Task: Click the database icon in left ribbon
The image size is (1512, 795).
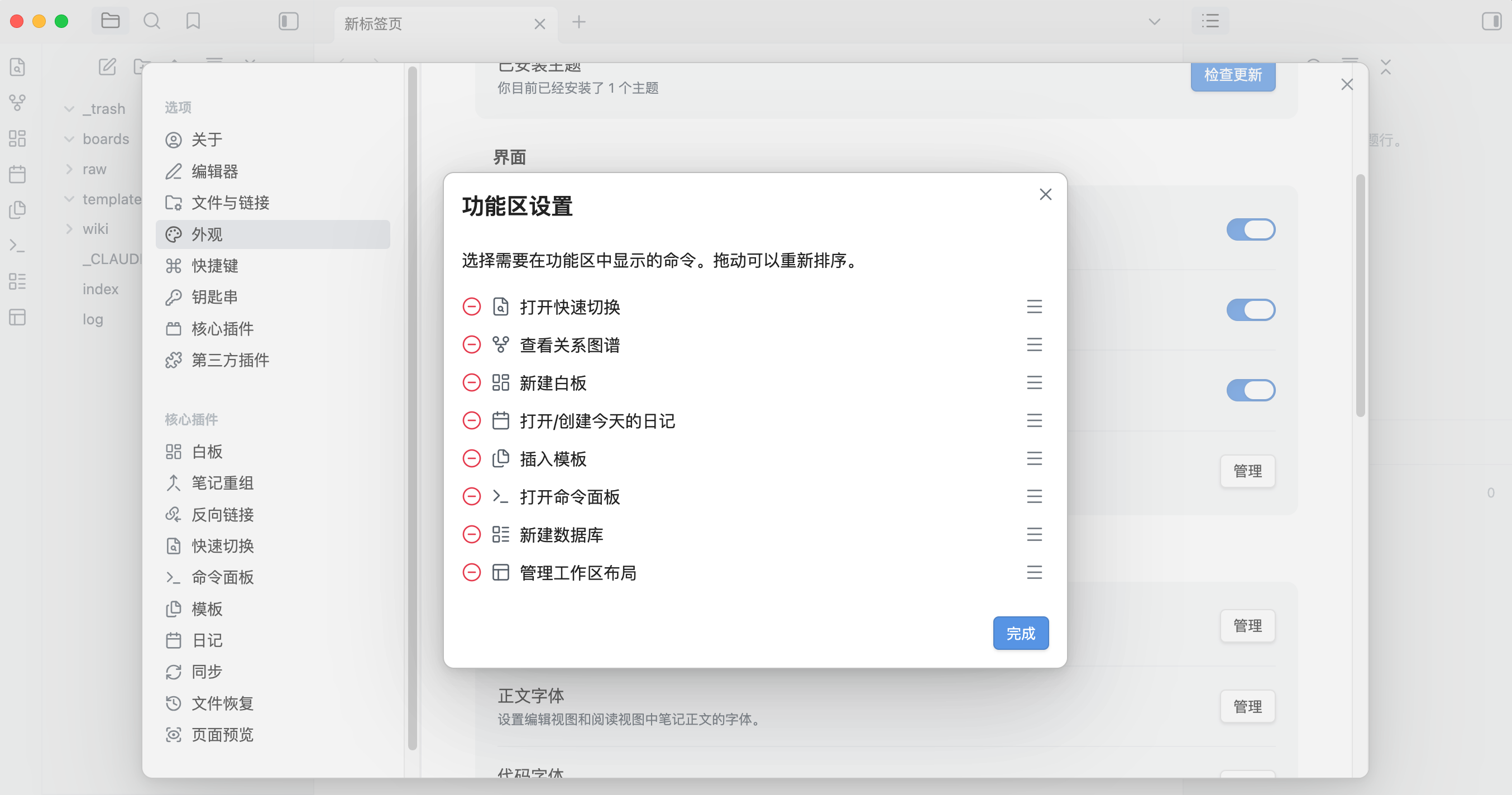Action: coord(18,281)
